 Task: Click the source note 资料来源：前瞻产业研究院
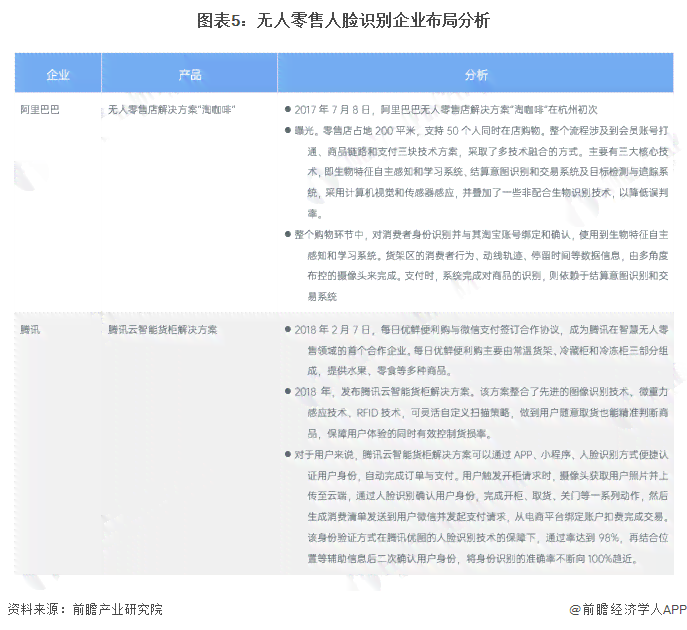(85, 609)
